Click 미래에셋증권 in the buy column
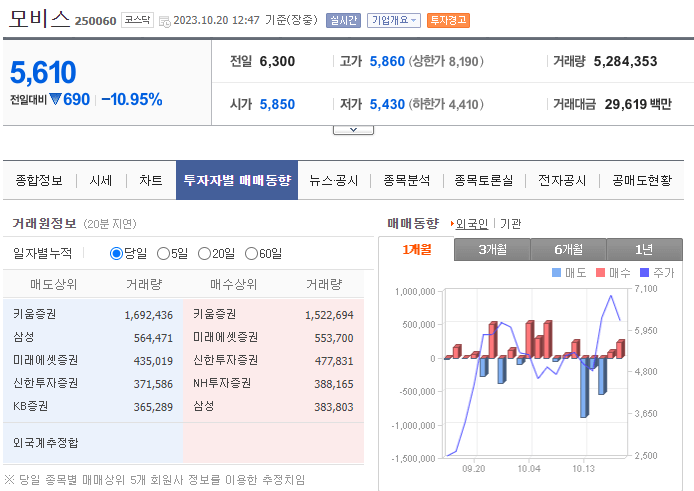Screen dimensions: 694x491 click(225, 337)
